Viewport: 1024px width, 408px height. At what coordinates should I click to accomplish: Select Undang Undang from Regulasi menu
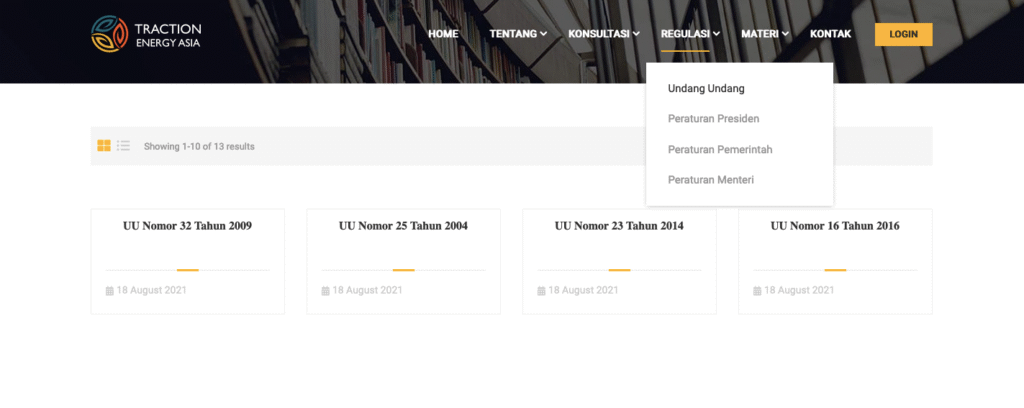click(706, 89)
